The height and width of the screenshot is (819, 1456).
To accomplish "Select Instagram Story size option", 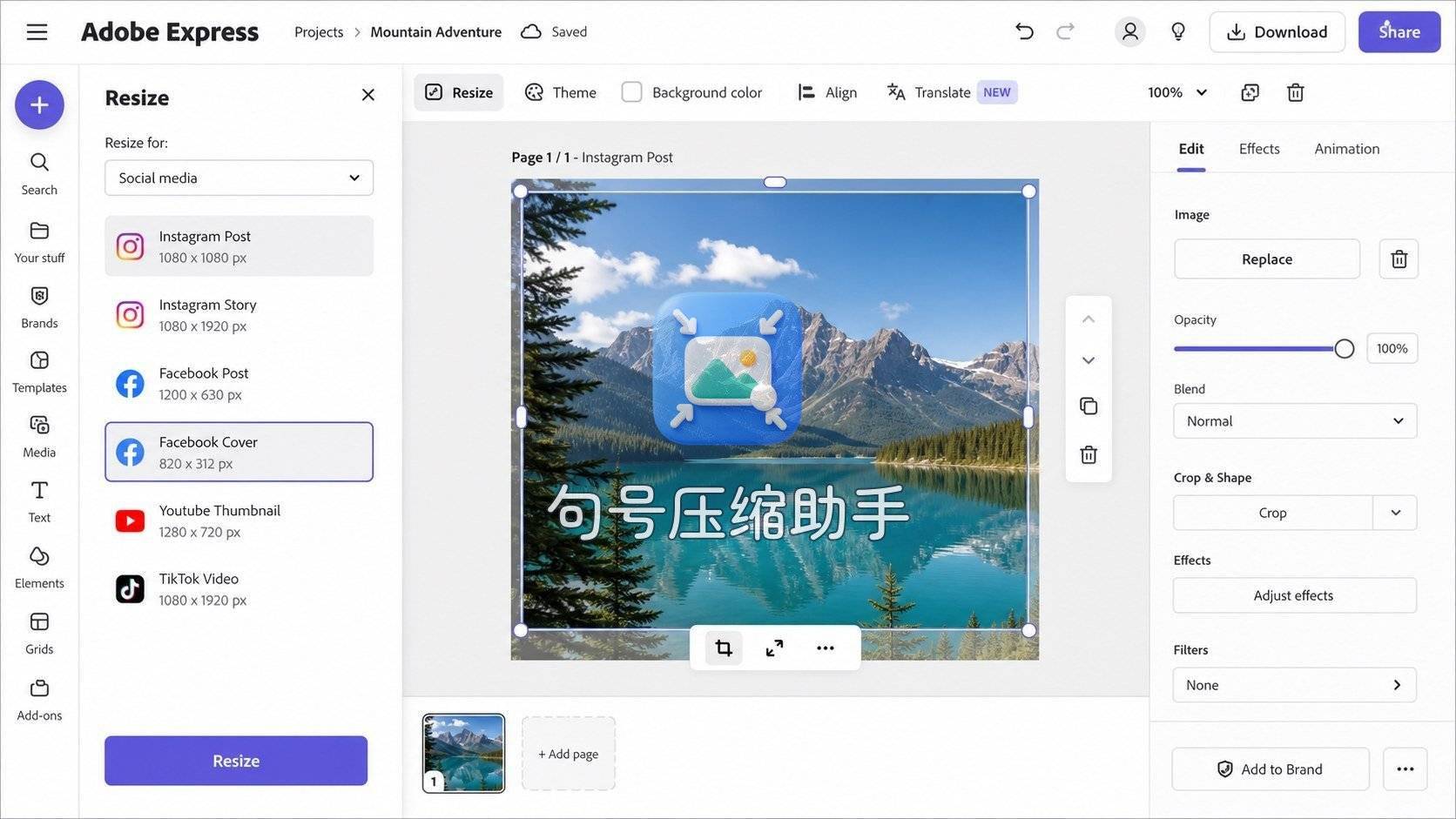I will click(239, 315).
